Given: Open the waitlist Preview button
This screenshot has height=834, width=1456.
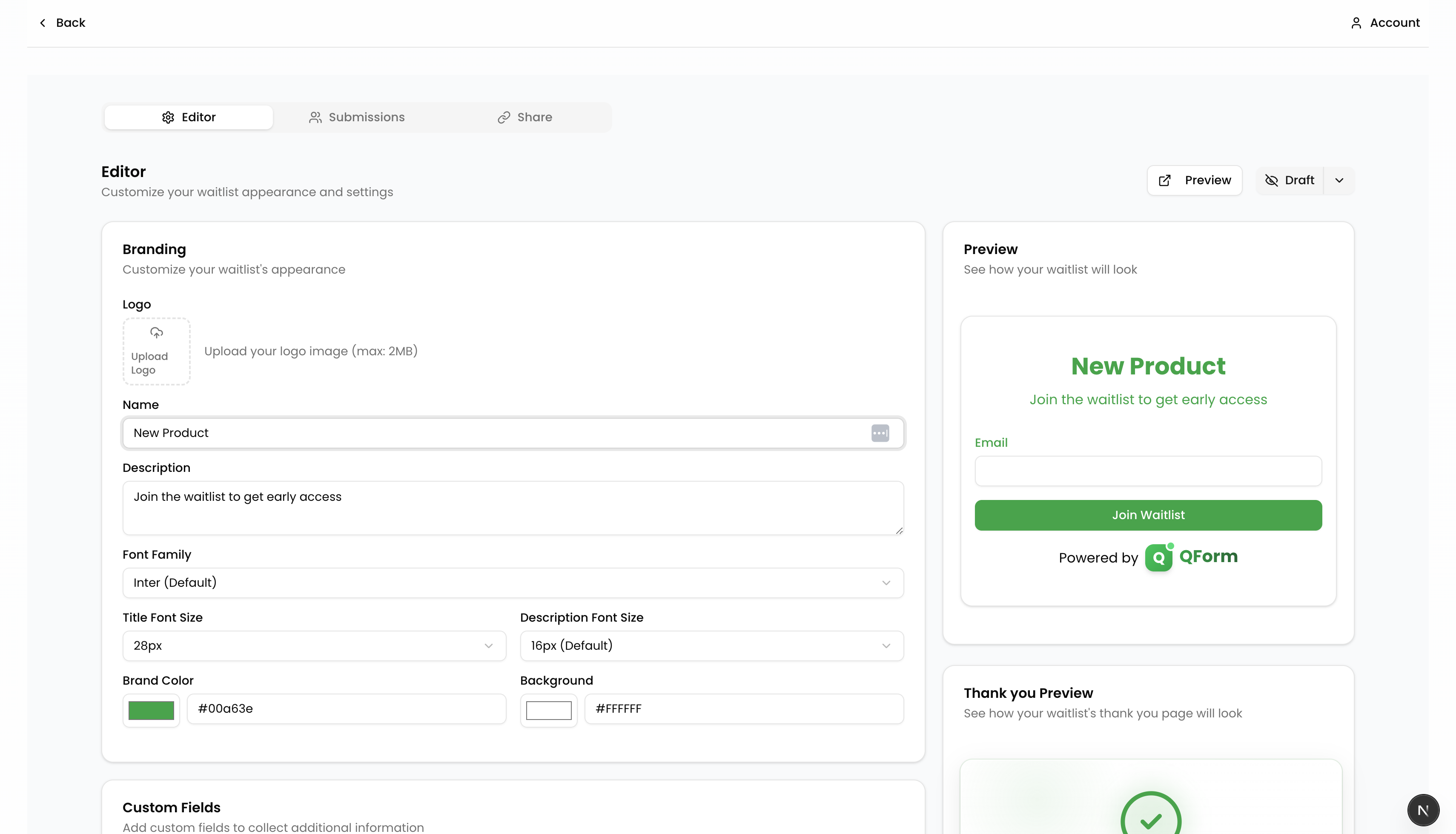Looking at the screenshot, I should click(x=1194, y=180).
